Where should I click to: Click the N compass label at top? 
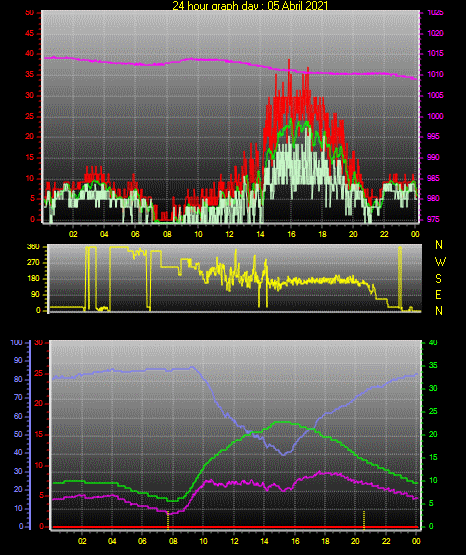click(x=439, y=245)
